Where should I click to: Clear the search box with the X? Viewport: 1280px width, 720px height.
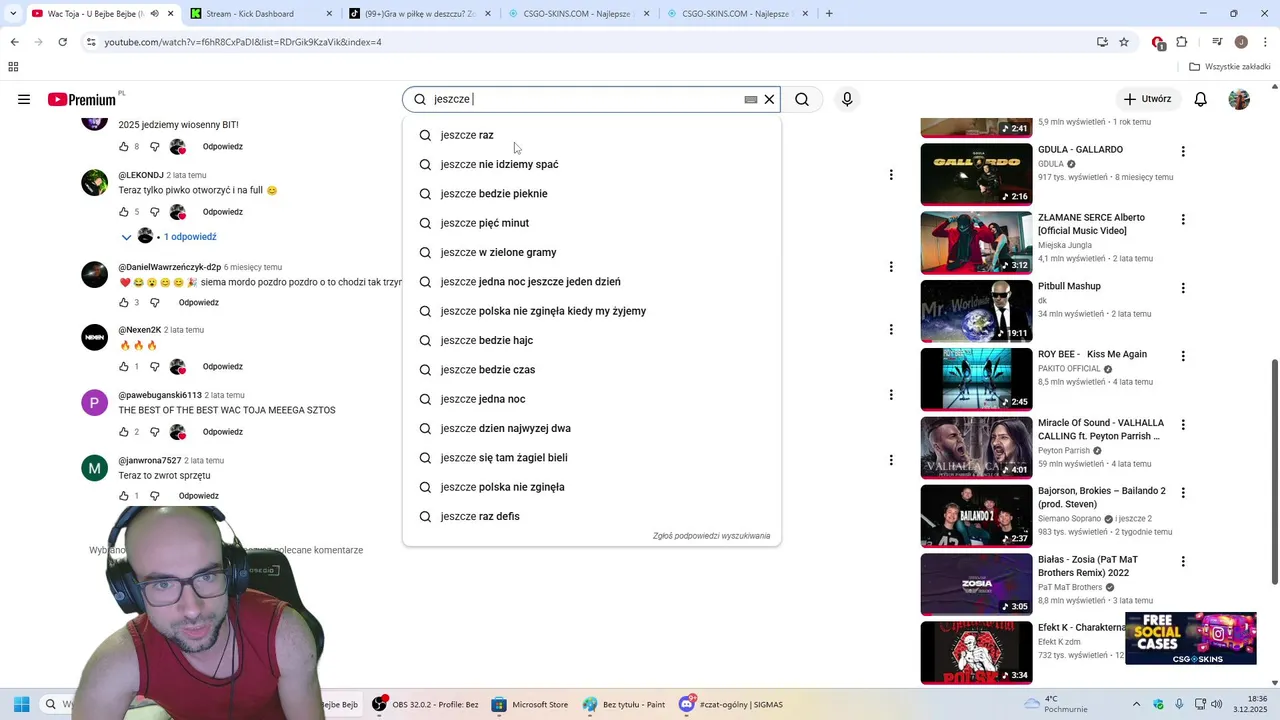tap(769, 99)
